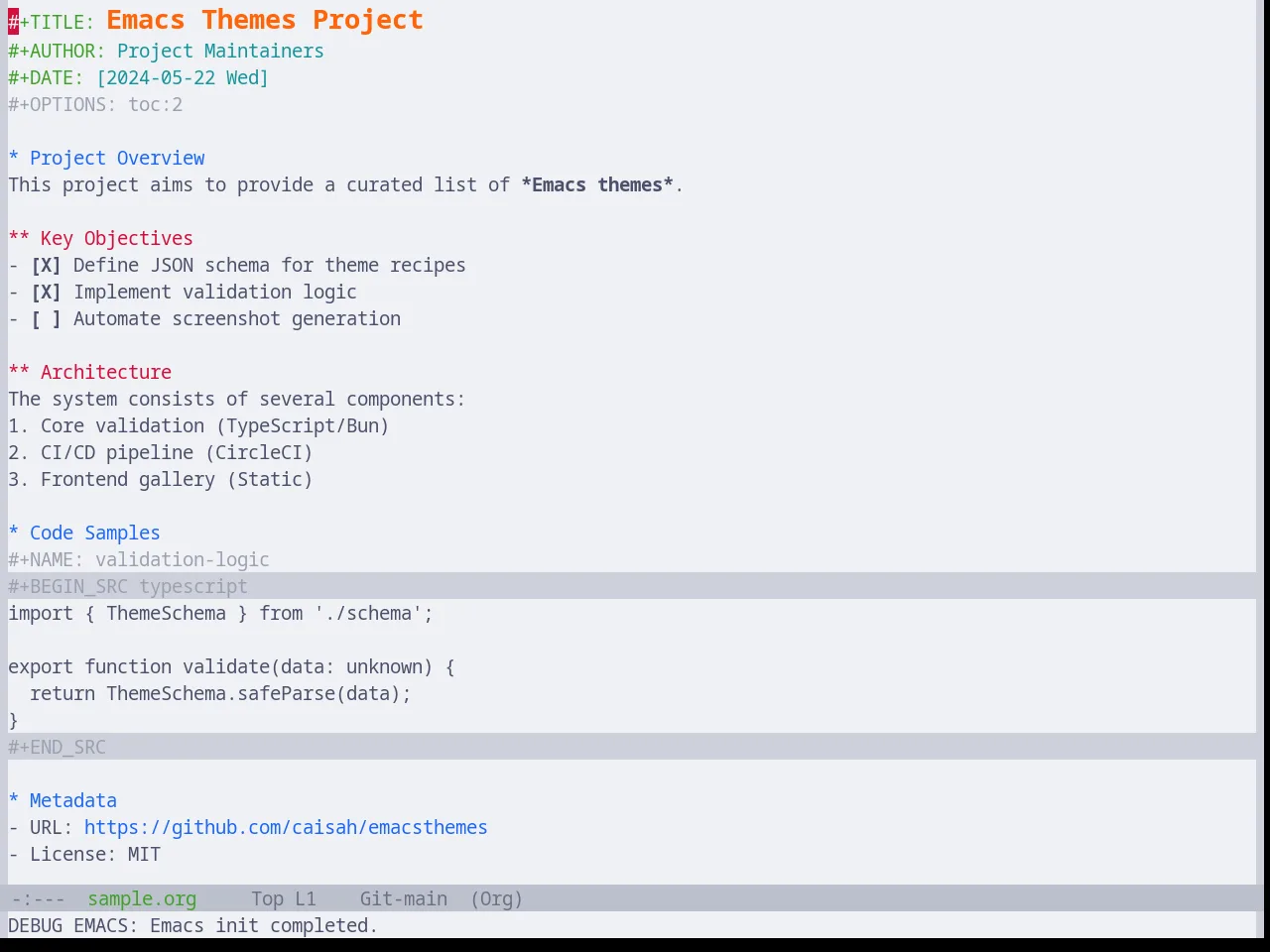
Task: Toggle the checkbox for Implement validation logic
Action: pos(46,293)
